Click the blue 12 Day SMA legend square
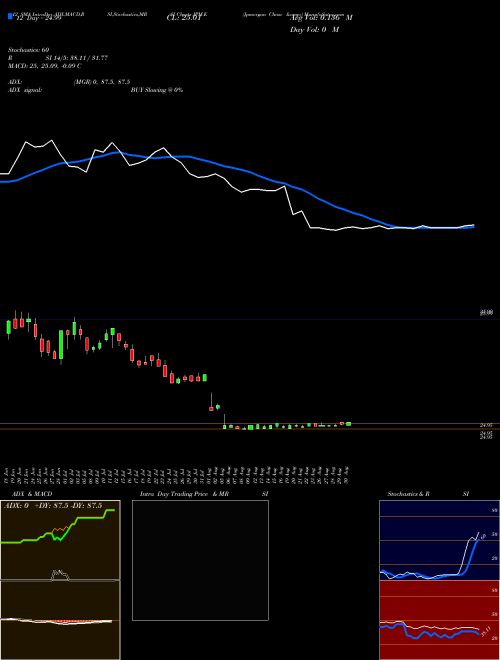500x660 pixels. point(10,16)
